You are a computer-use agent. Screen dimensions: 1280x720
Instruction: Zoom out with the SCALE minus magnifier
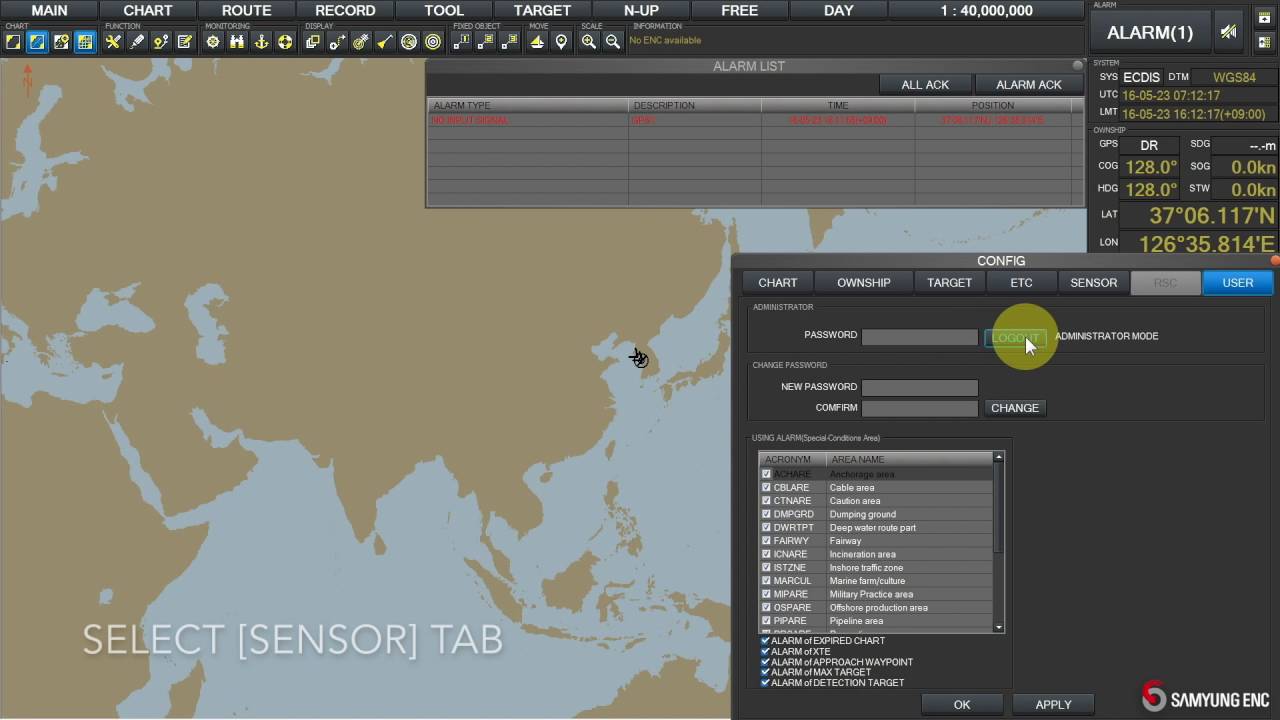coord(613,42)
